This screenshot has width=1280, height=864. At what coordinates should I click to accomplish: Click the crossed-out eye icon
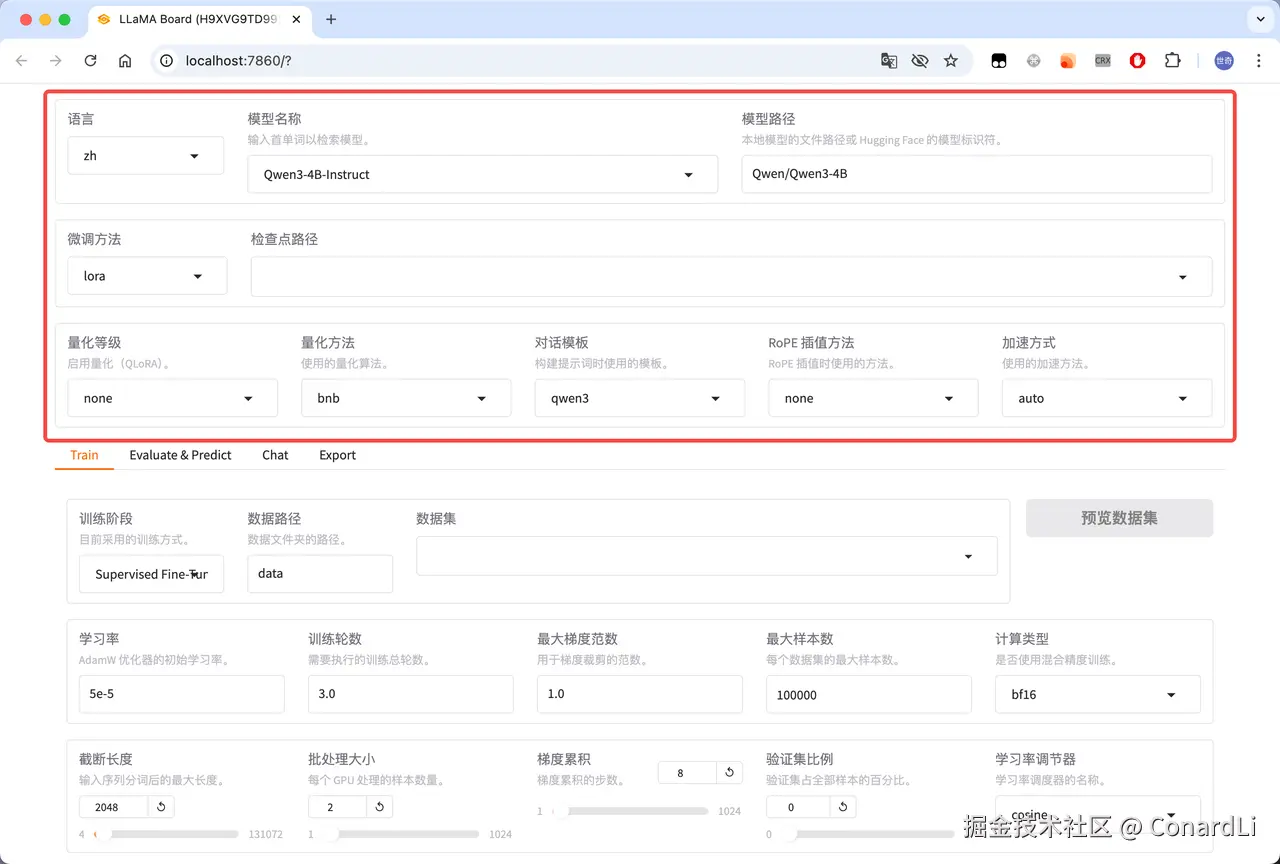coord(920,61)
